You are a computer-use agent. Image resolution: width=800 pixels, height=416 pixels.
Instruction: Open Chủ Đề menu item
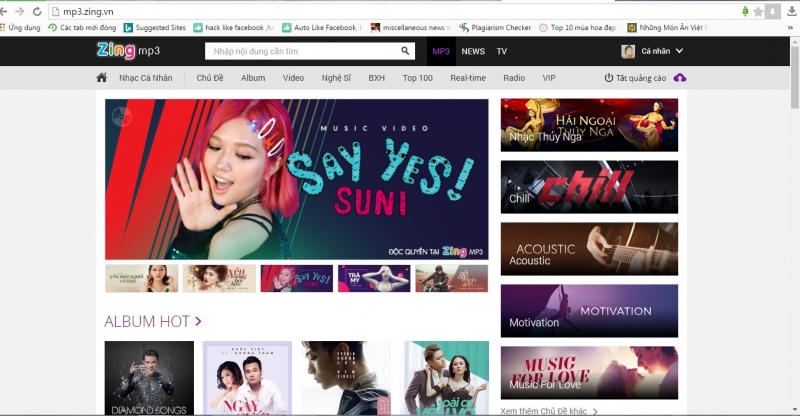pyautogui.click(x=210, y=78)
